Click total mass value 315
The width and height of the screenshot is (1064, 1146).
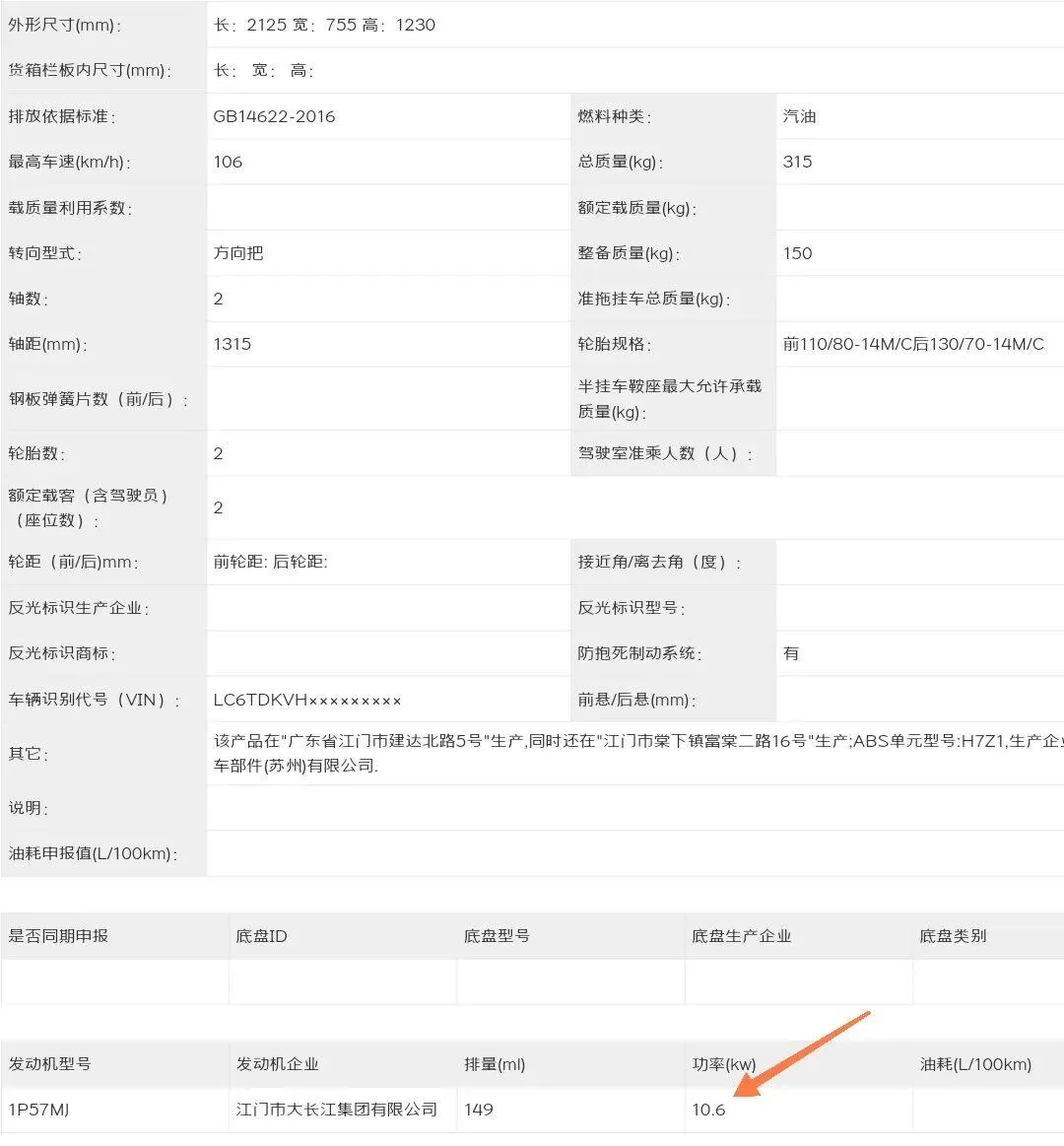tap(797, 163)
